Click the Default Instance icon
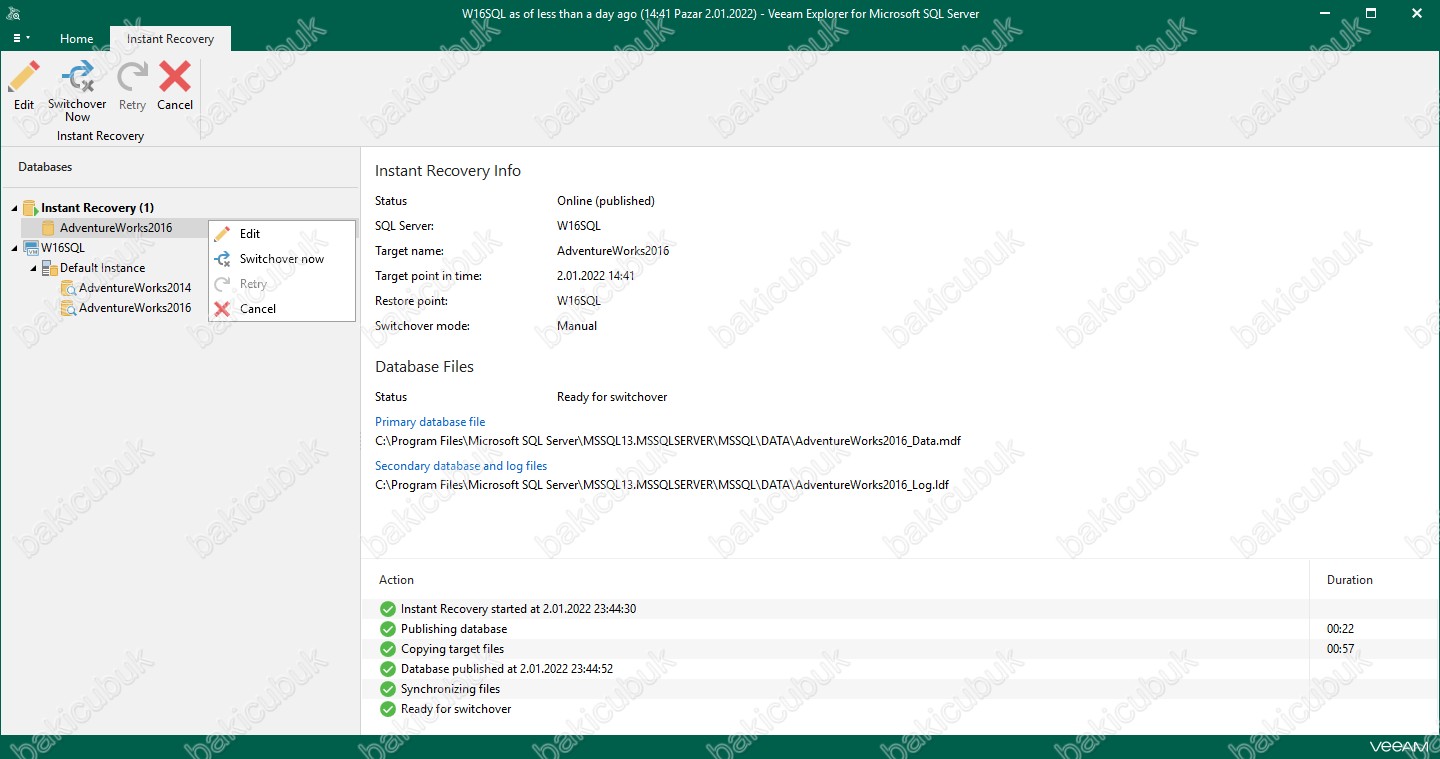Image resolution: width=1440 pixels, height=759 pixels. pos(49,268)
